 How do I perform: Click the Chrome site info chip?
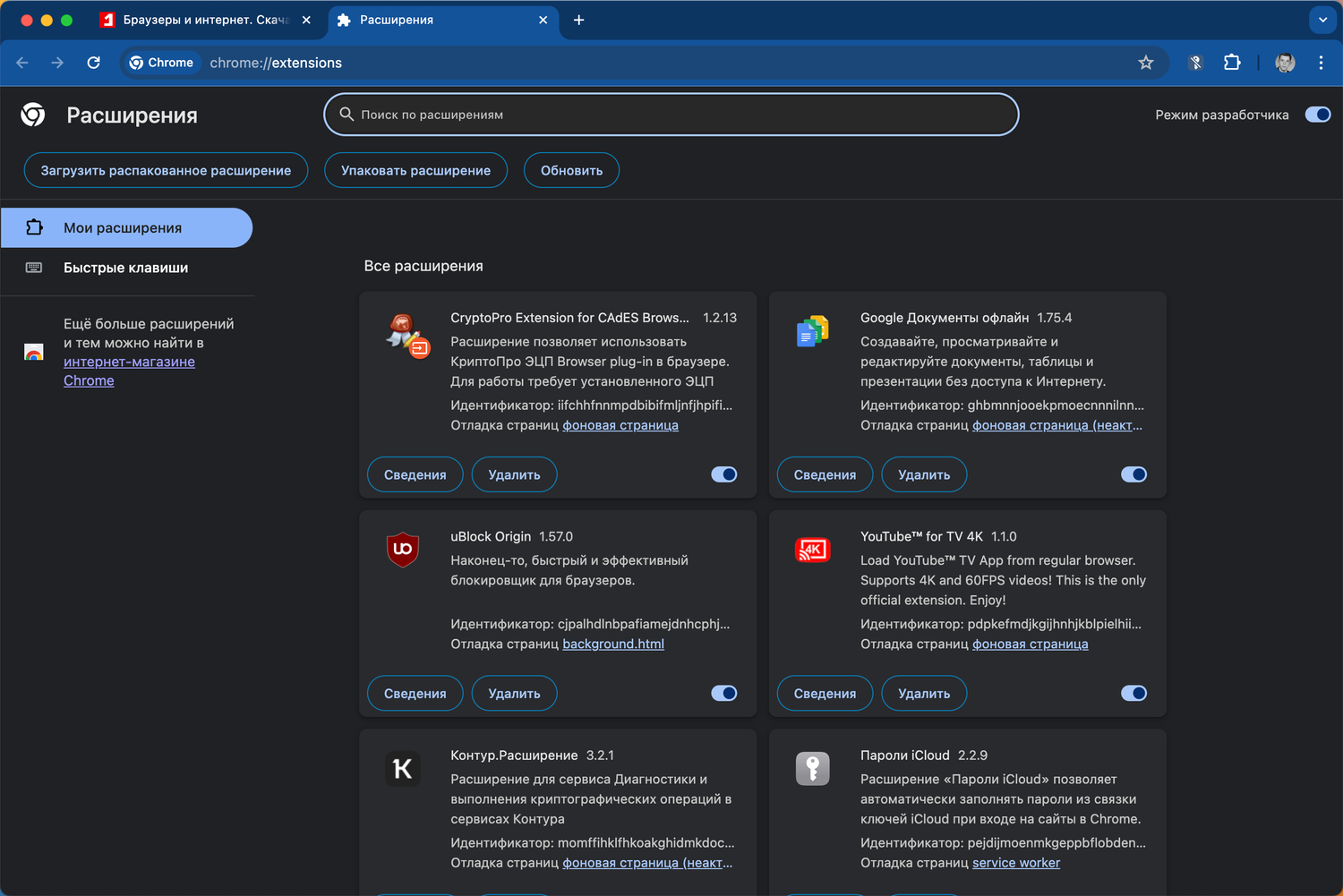pyautogui.click(x=162, y=63)
